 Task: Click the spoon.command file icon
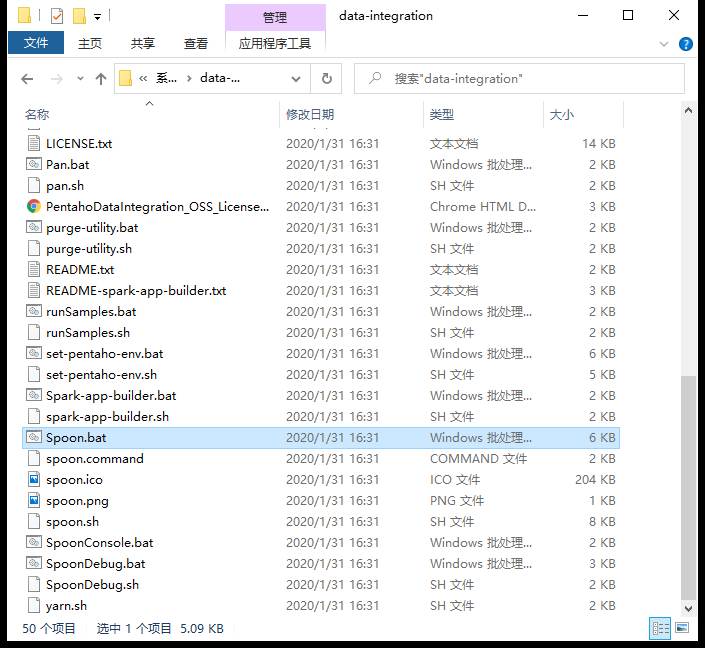34,458
